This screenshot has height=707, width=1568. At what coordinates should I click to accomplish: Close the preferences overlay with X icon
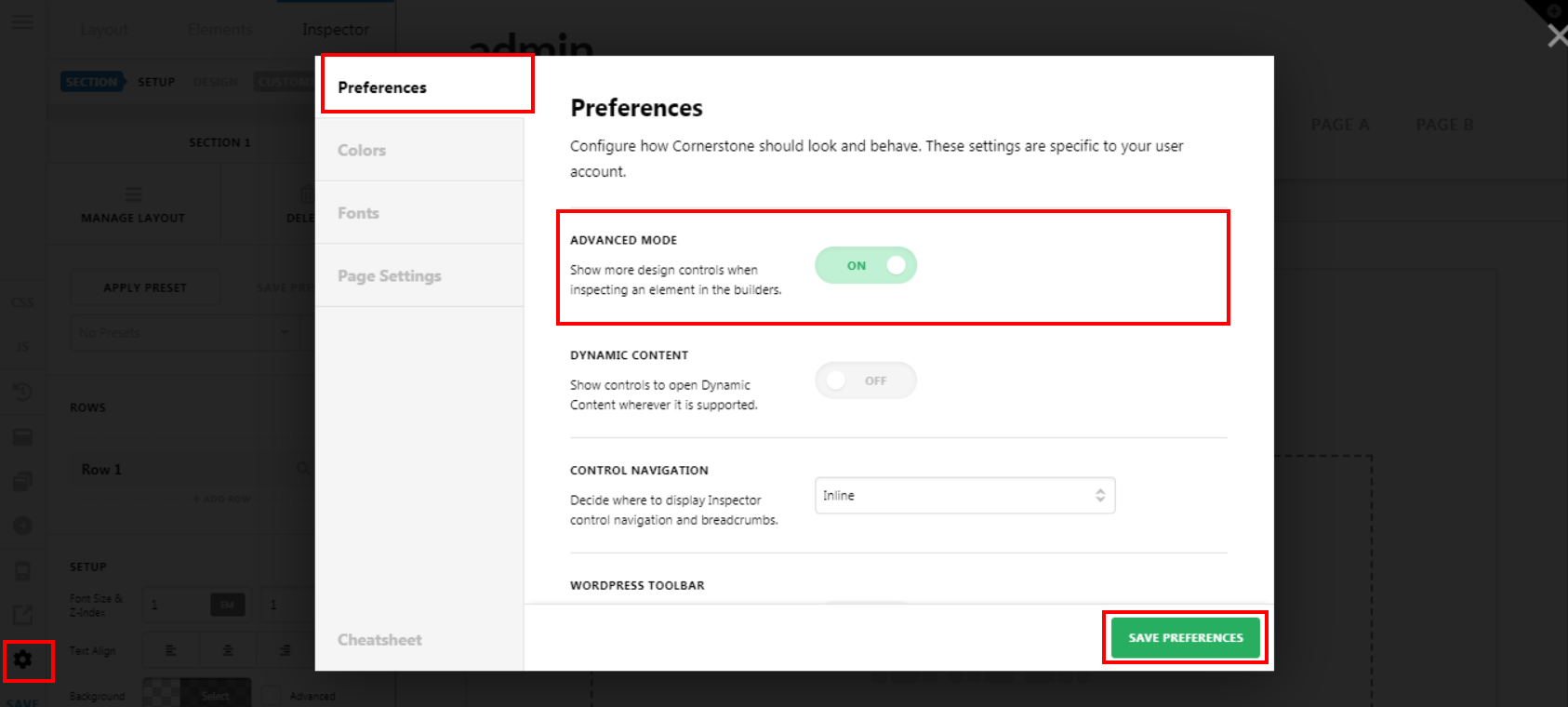(x=1558, y=35)
